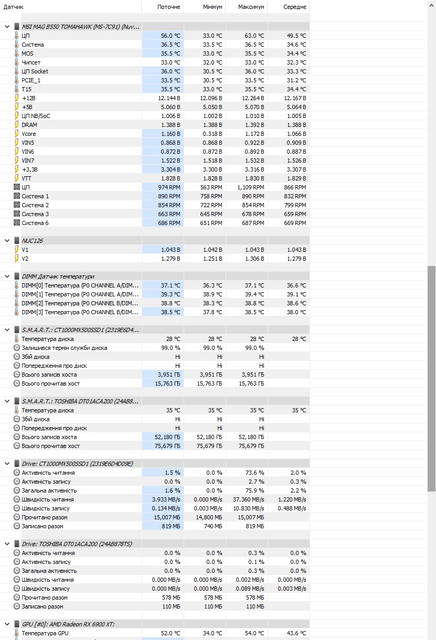Click the current value 15,763 ГБ

pos(167,384)
